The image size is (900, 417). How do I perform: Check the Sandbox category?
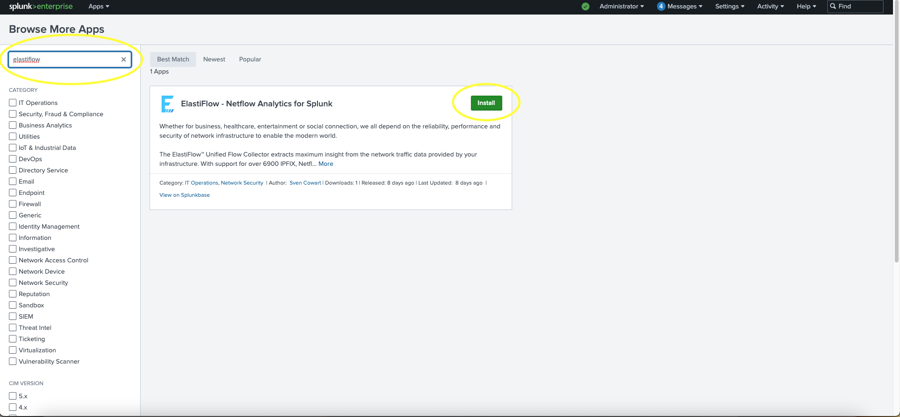point(13,305)
